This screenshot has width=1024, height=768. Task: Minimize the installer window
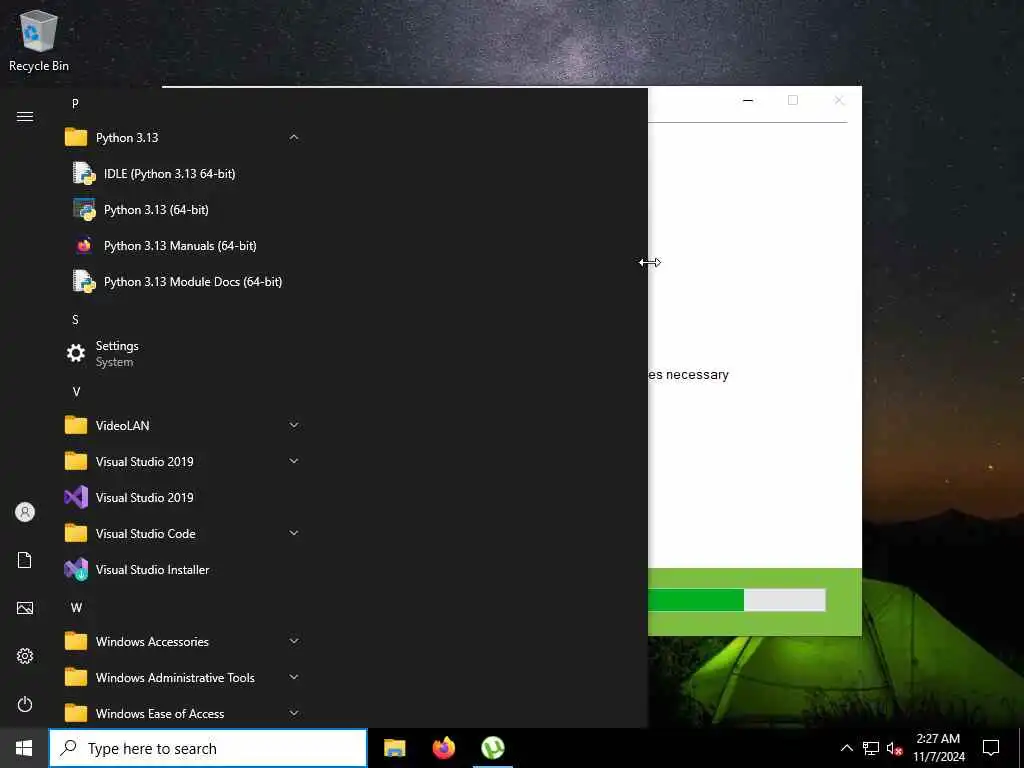(x=748, y=101)
